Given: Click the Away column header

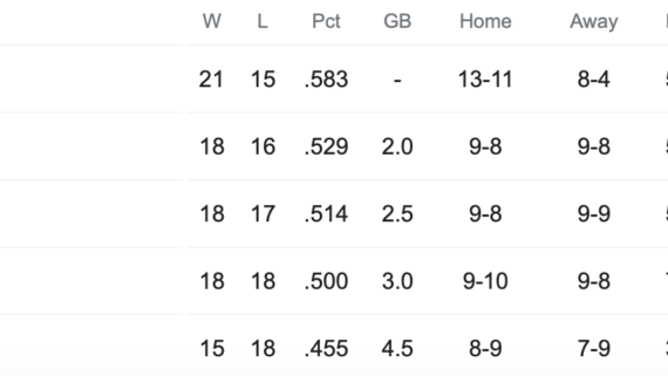Looking at the screenshot, I should point(593,21).
